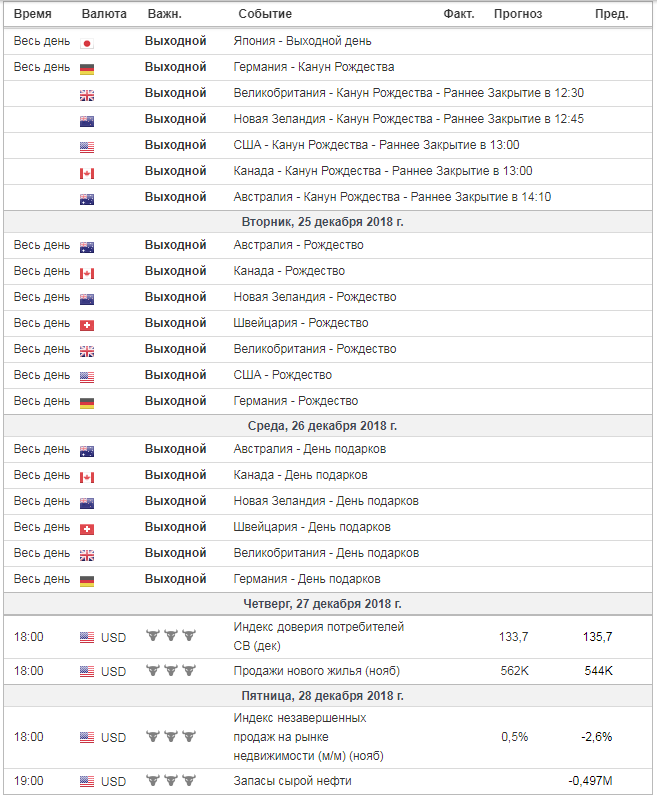This screenshot has height=798, width=657.
Task: Click the US flag in США - Рождество row
Action: coord(87,376)
